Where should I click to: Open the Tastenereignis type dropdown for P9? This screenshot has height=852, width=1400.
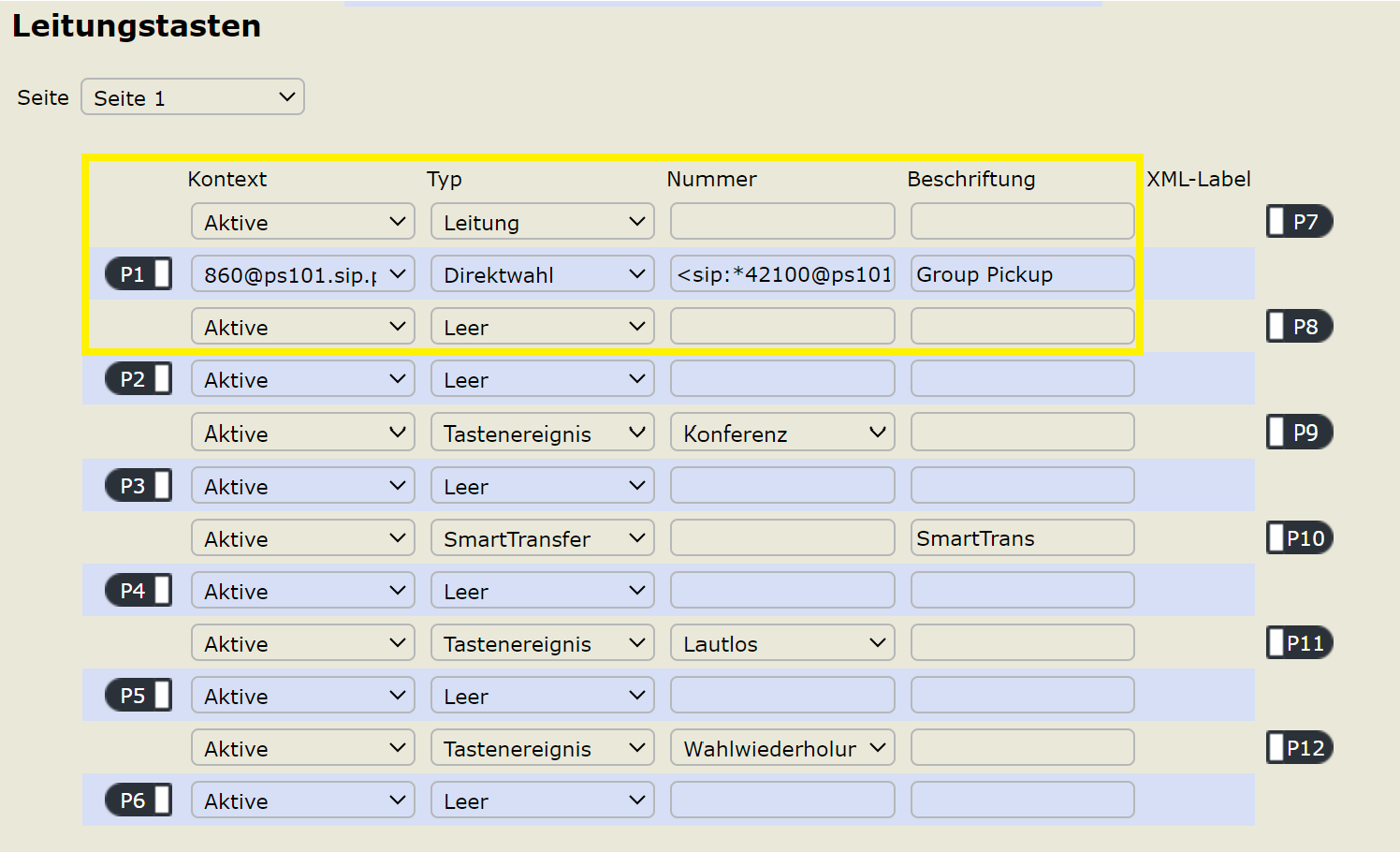[543, 433]
